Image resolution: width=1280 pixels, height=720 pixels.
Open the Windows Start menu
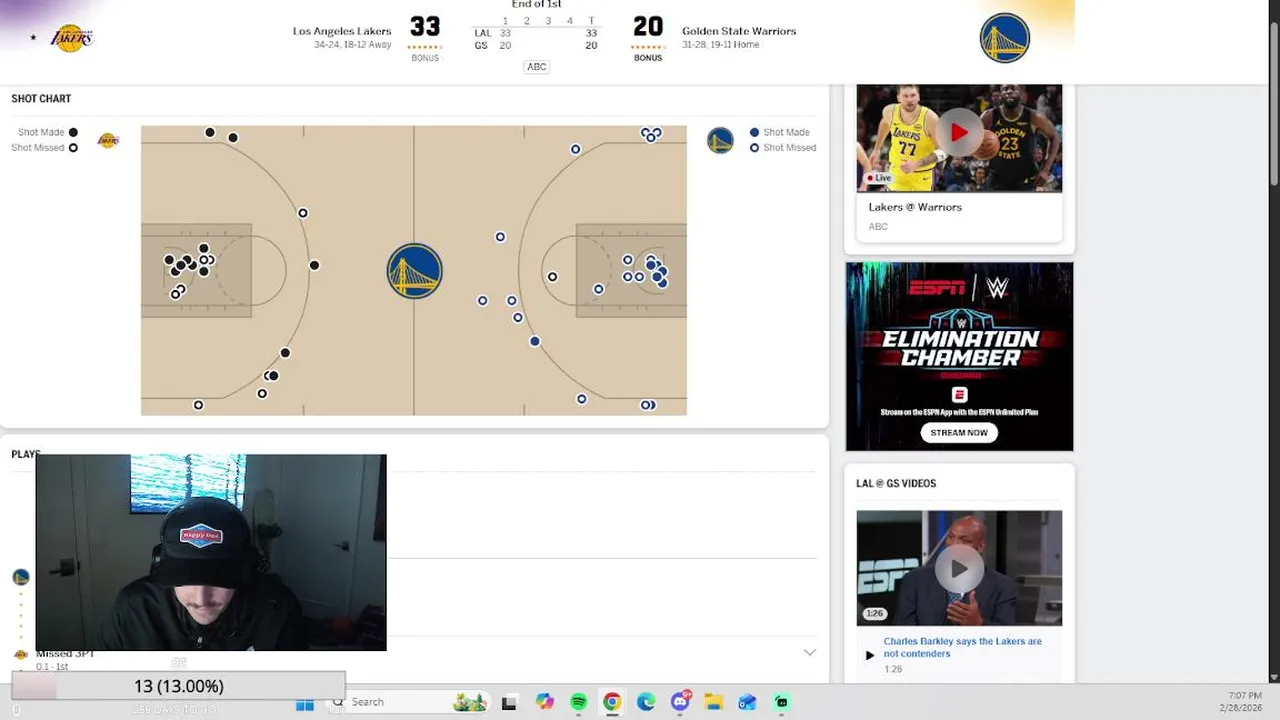click(305, 703)
